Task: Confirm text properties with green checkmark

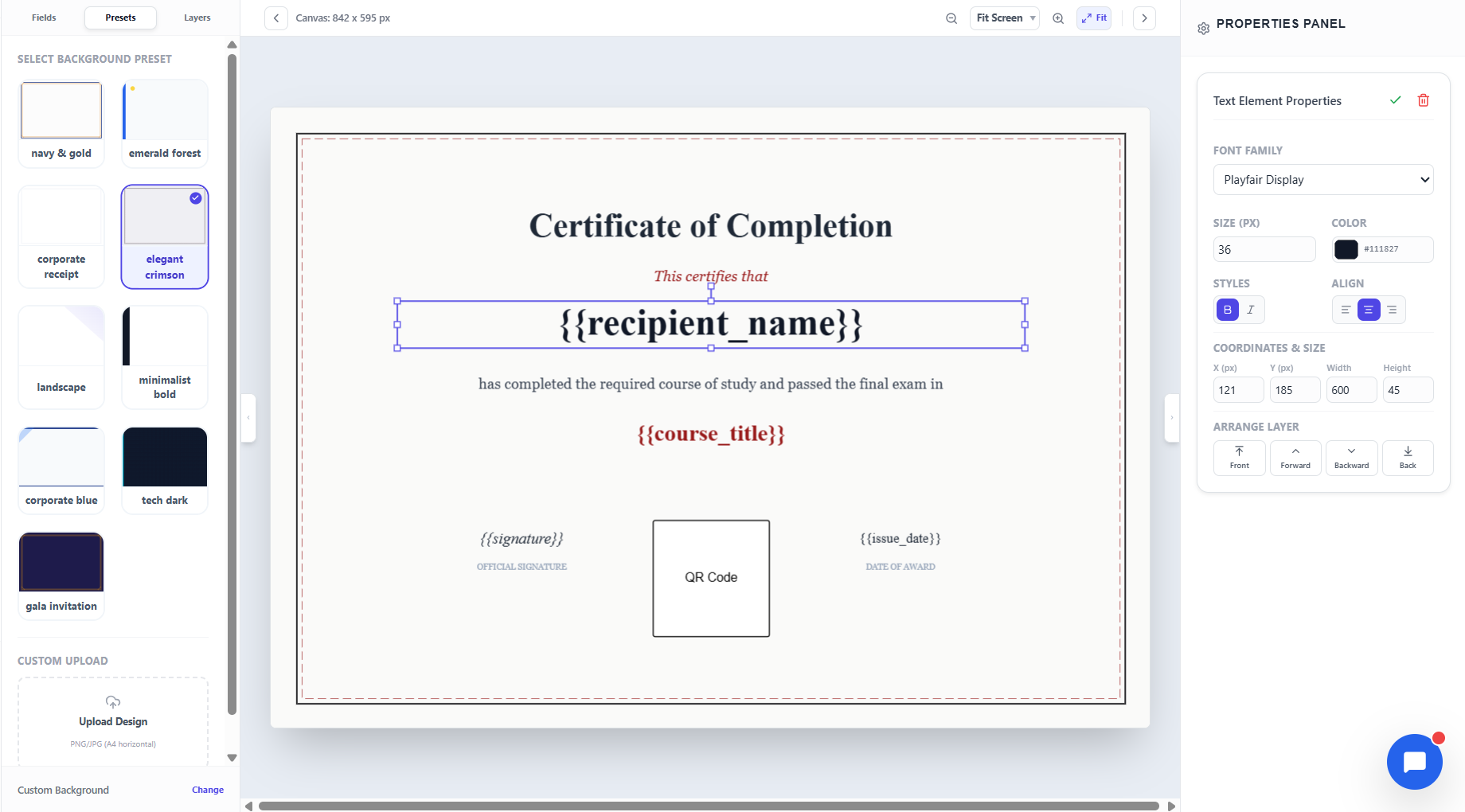Action: point(1395,100)
